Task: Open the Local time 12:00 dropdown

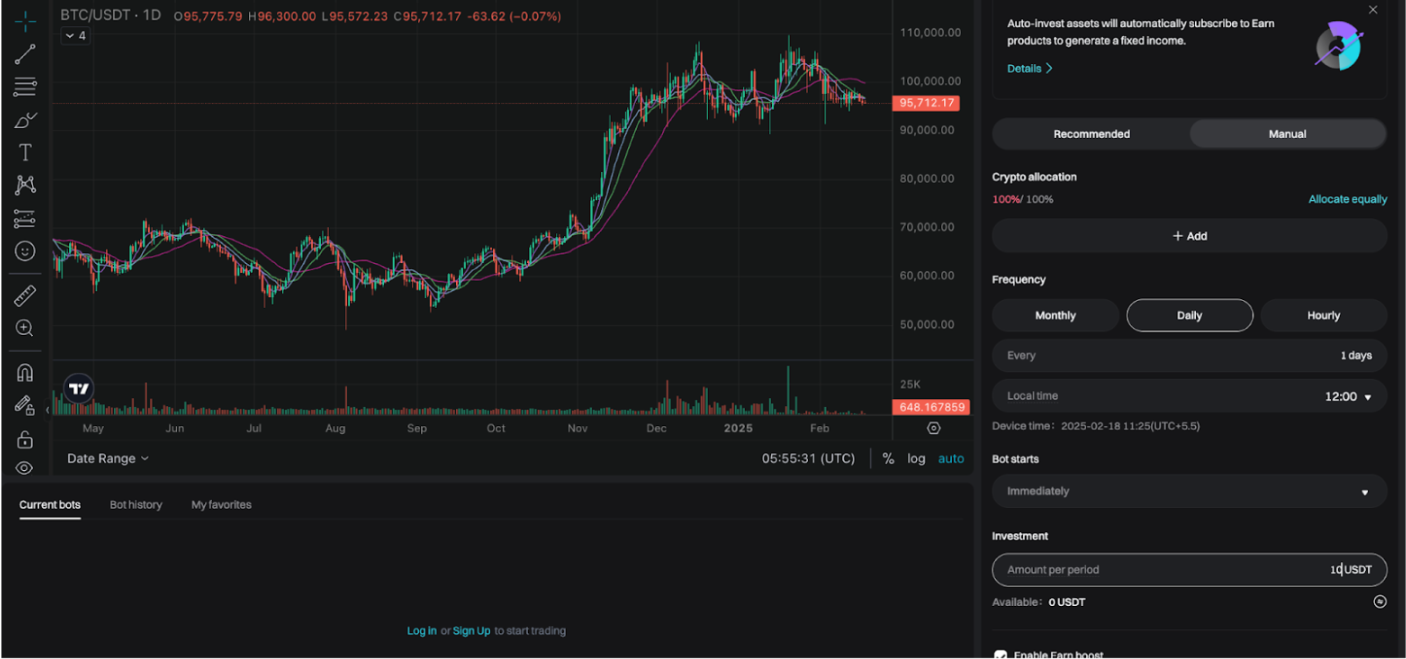Action: (1189, 396)
